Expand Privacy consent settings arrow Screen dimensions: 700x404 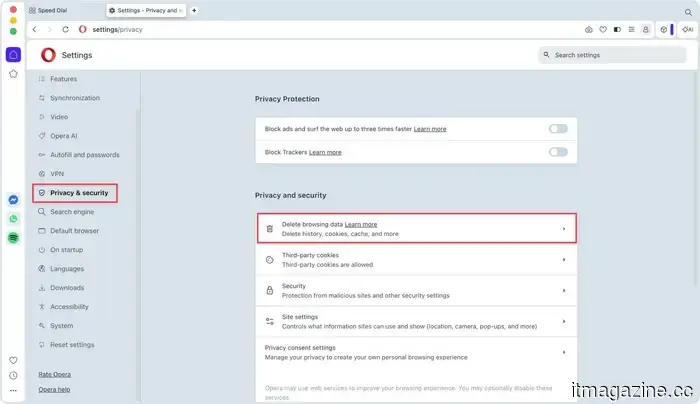pos(564,352)
